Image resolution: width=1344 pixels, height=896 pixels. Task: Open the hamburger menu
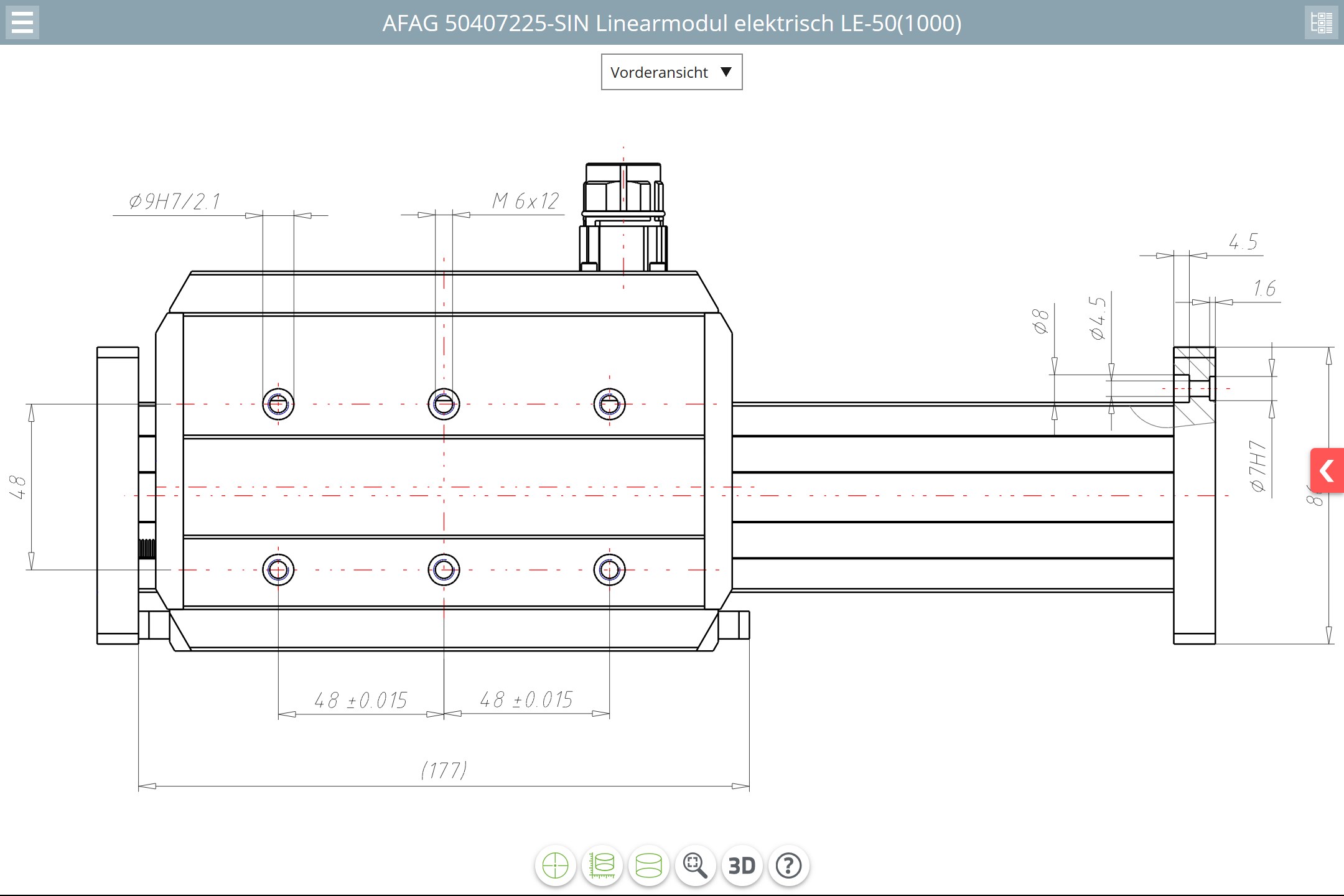click(x=22, y=22)
